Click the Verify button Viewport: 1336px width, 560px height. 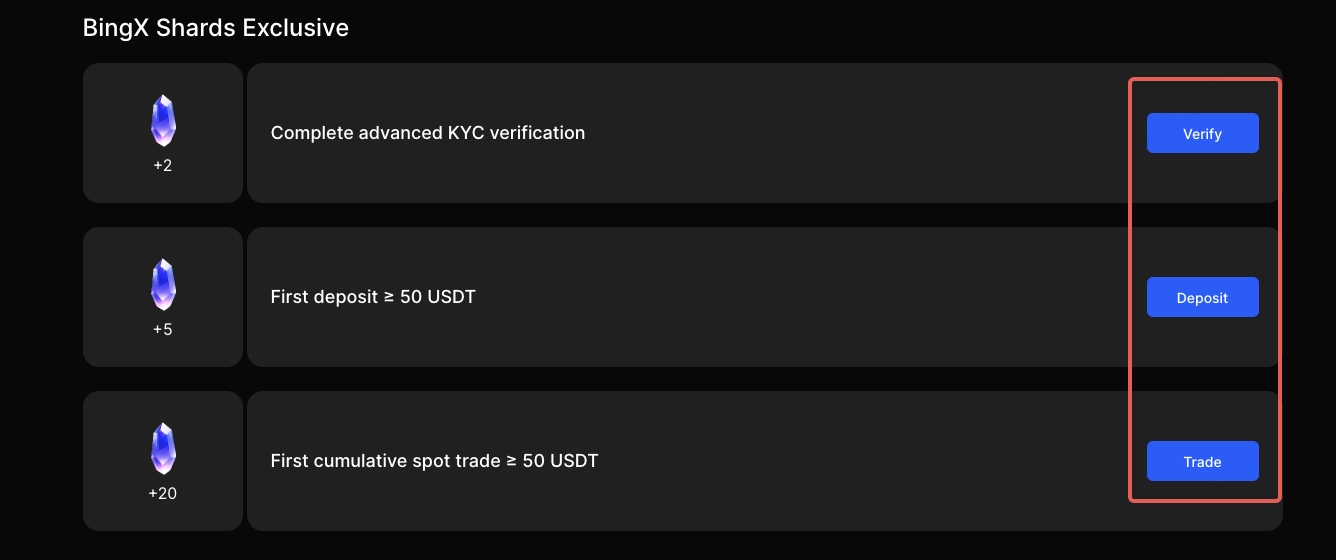pyautogui.click(x=1202, y=133)
